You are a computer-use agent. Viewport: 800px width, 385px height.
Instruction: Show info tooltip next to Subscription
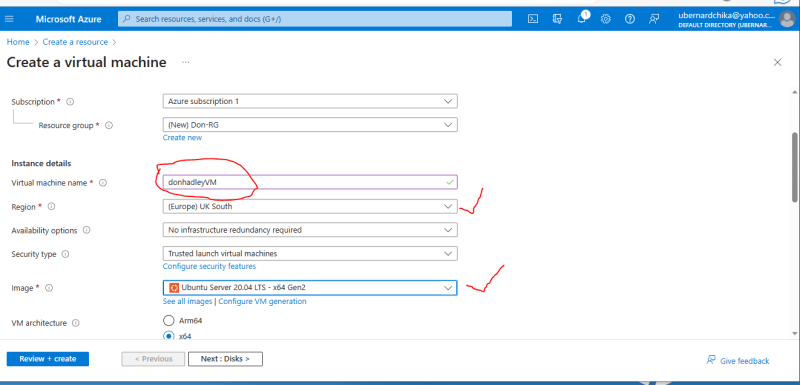[x=70, y=101]
